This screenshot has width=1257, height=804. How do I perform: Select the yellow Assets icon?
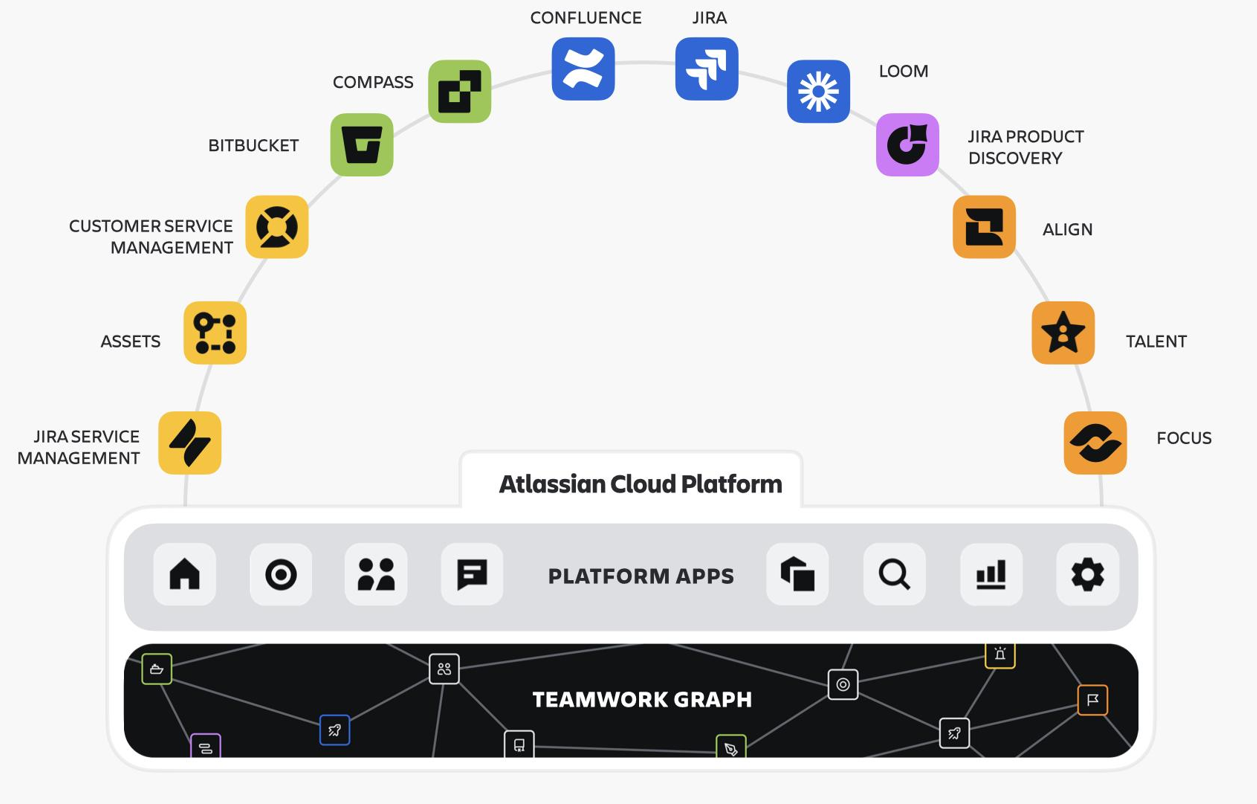pyautogui.click(x=215, y=333)
